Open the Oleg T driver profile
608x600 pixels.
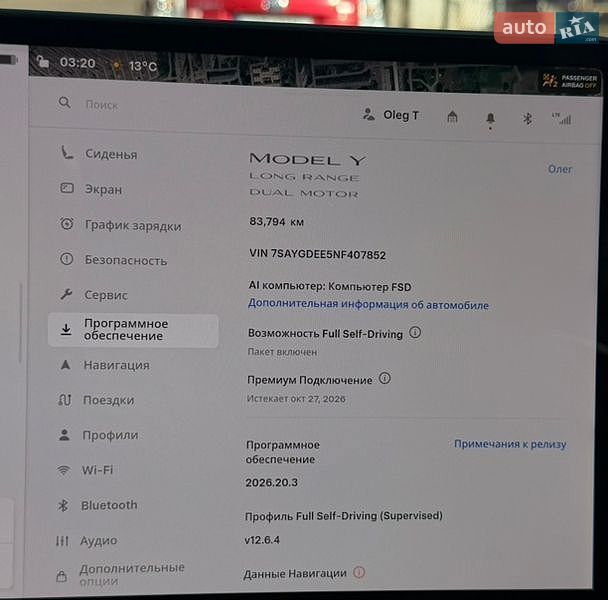(391, 115)
